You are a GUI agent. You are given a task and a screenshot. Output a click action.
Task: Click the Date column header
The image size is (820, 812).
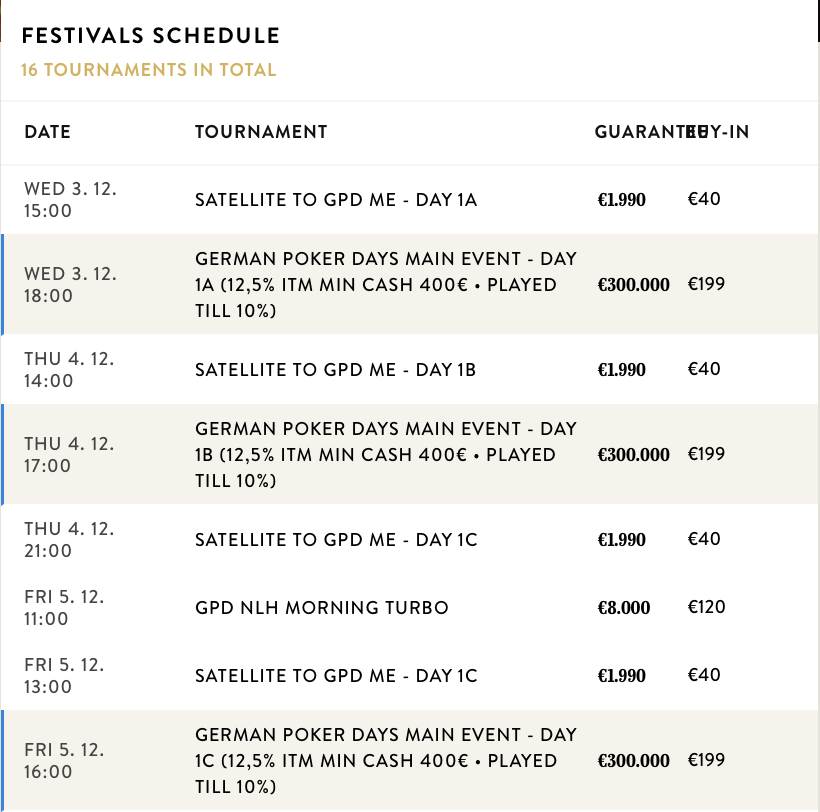click(47, 132)
